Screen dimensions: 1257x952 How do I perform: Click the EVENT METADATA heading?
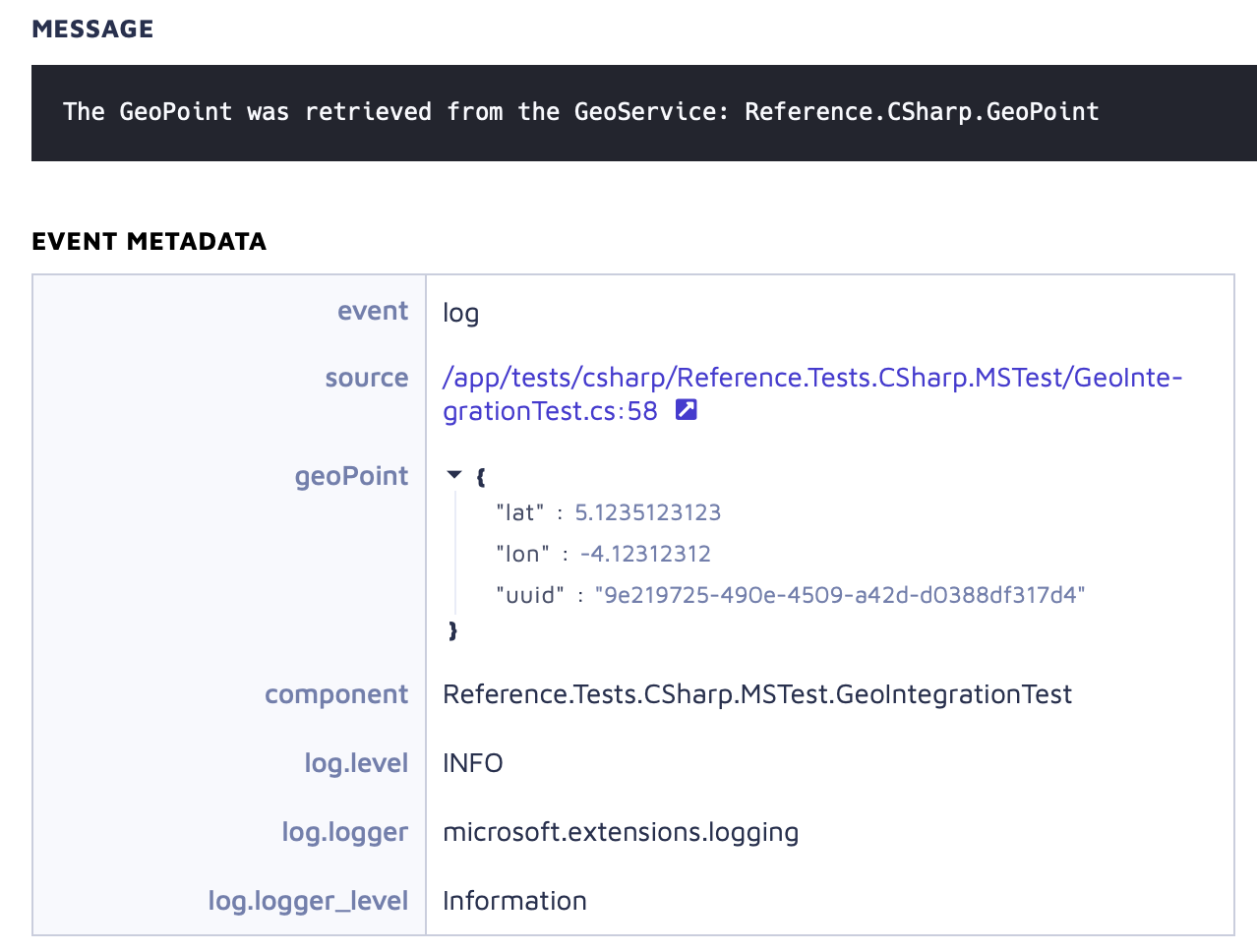point(150,241)
